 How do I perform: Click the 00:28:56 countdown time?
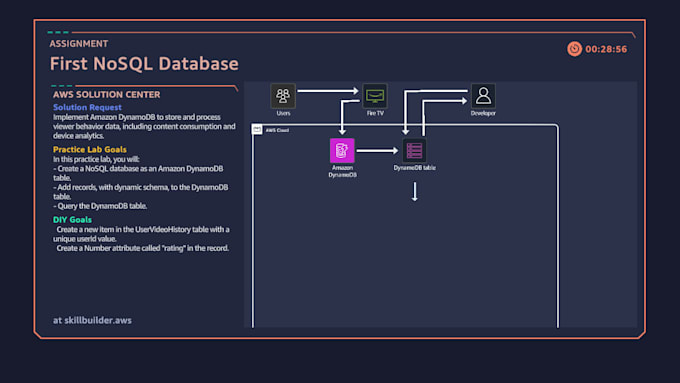(x=606, y=49)
